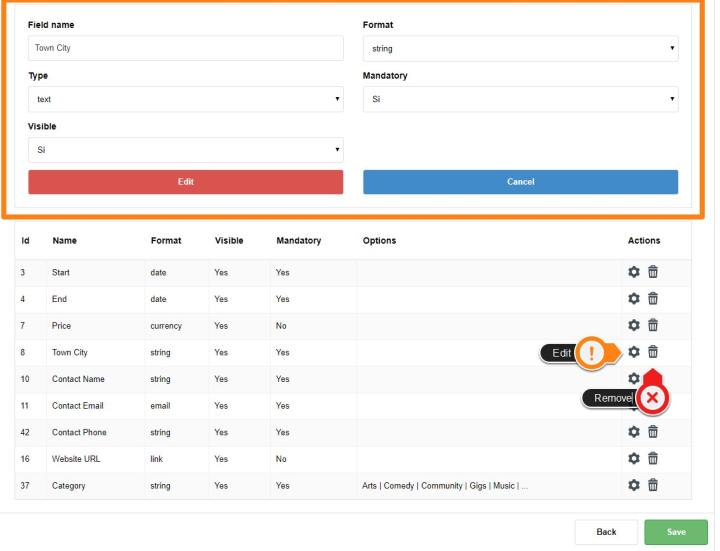The height and width of the screenshot is (551, 720).
Task: Go back with the Back button
Action: point(606,532)
